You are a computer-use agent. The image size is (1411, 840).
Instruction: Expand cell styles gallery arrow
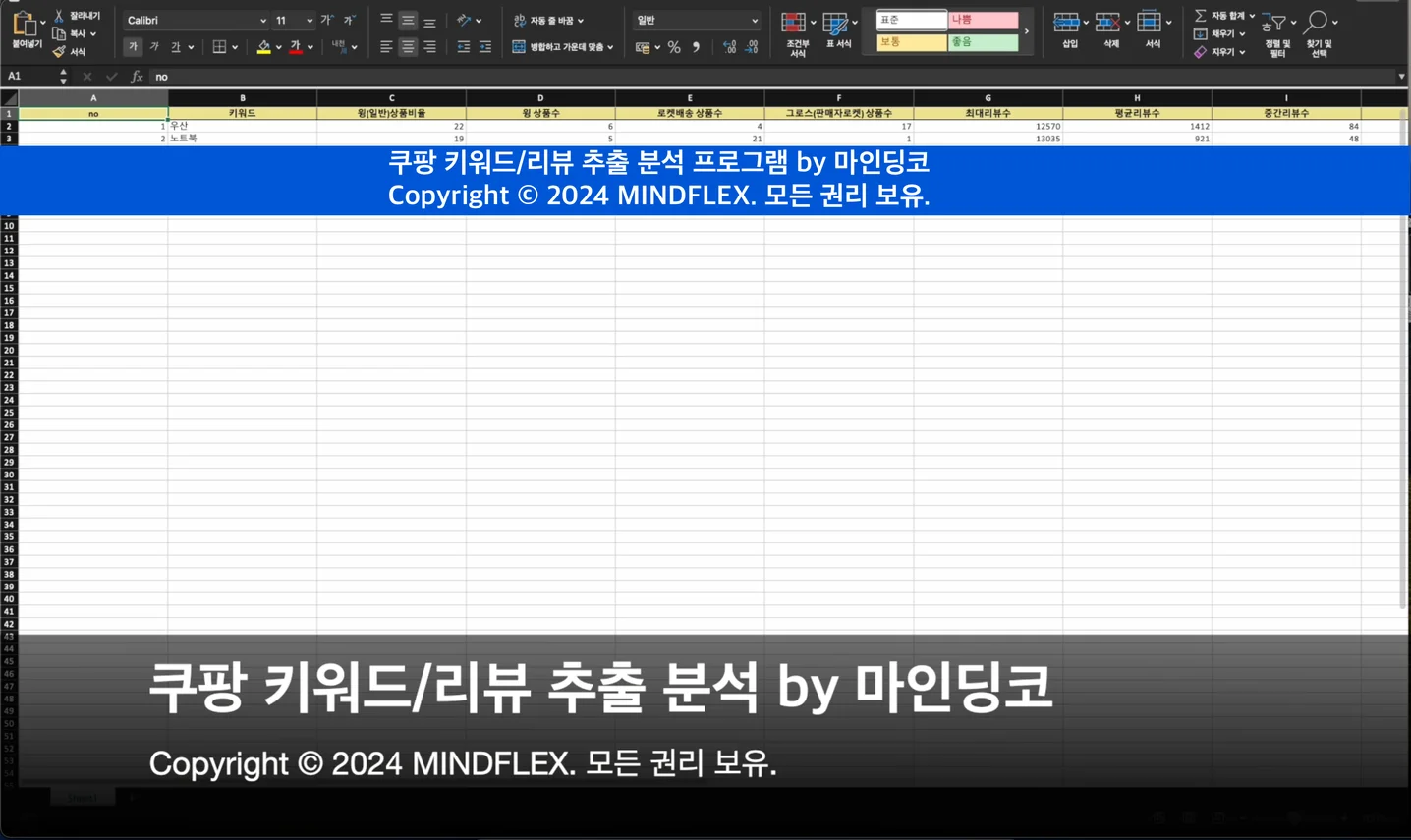tap(1027, 31)
